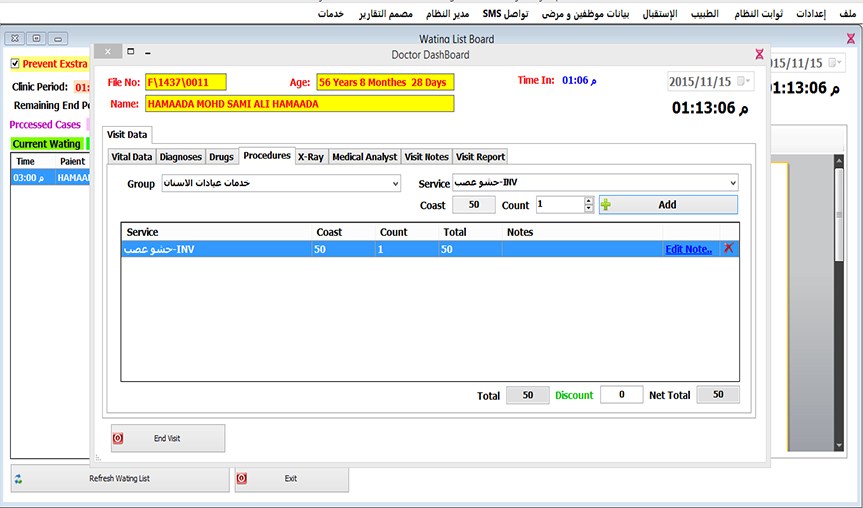Delete the service row with red X

(x=729, y=249)
